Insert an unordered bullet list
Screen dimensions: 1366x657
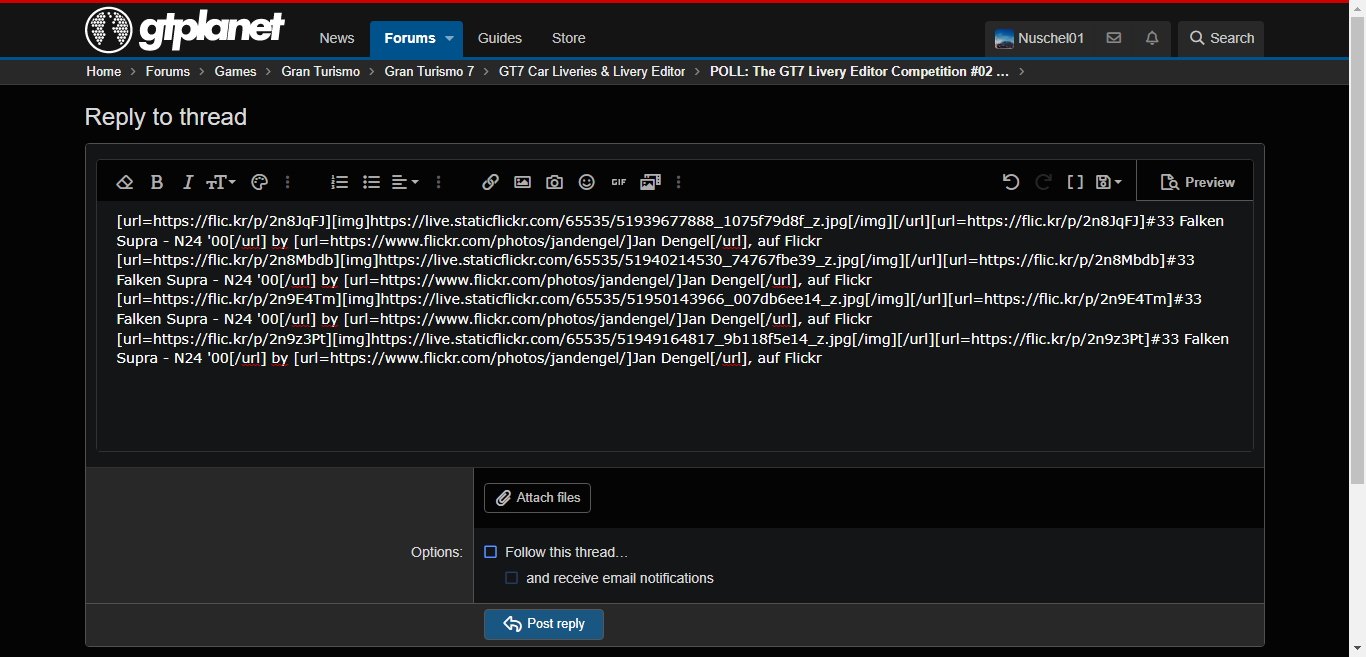[371, 182]
